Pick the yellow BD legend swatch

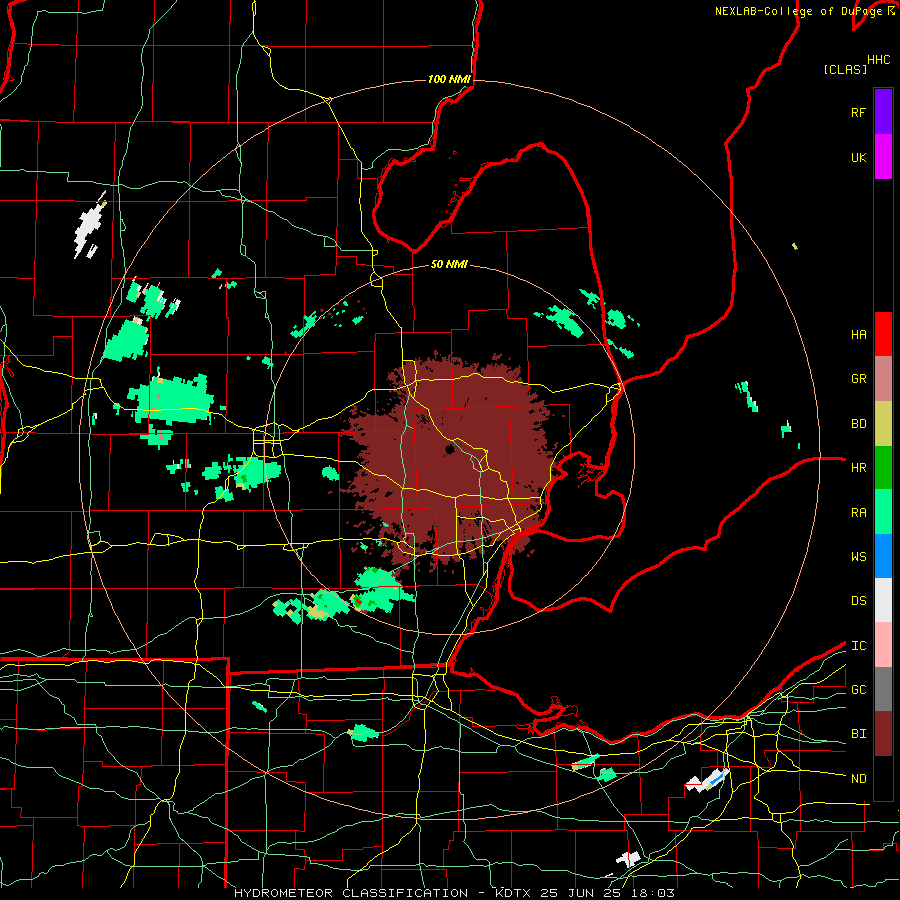[x=883, y=423]
